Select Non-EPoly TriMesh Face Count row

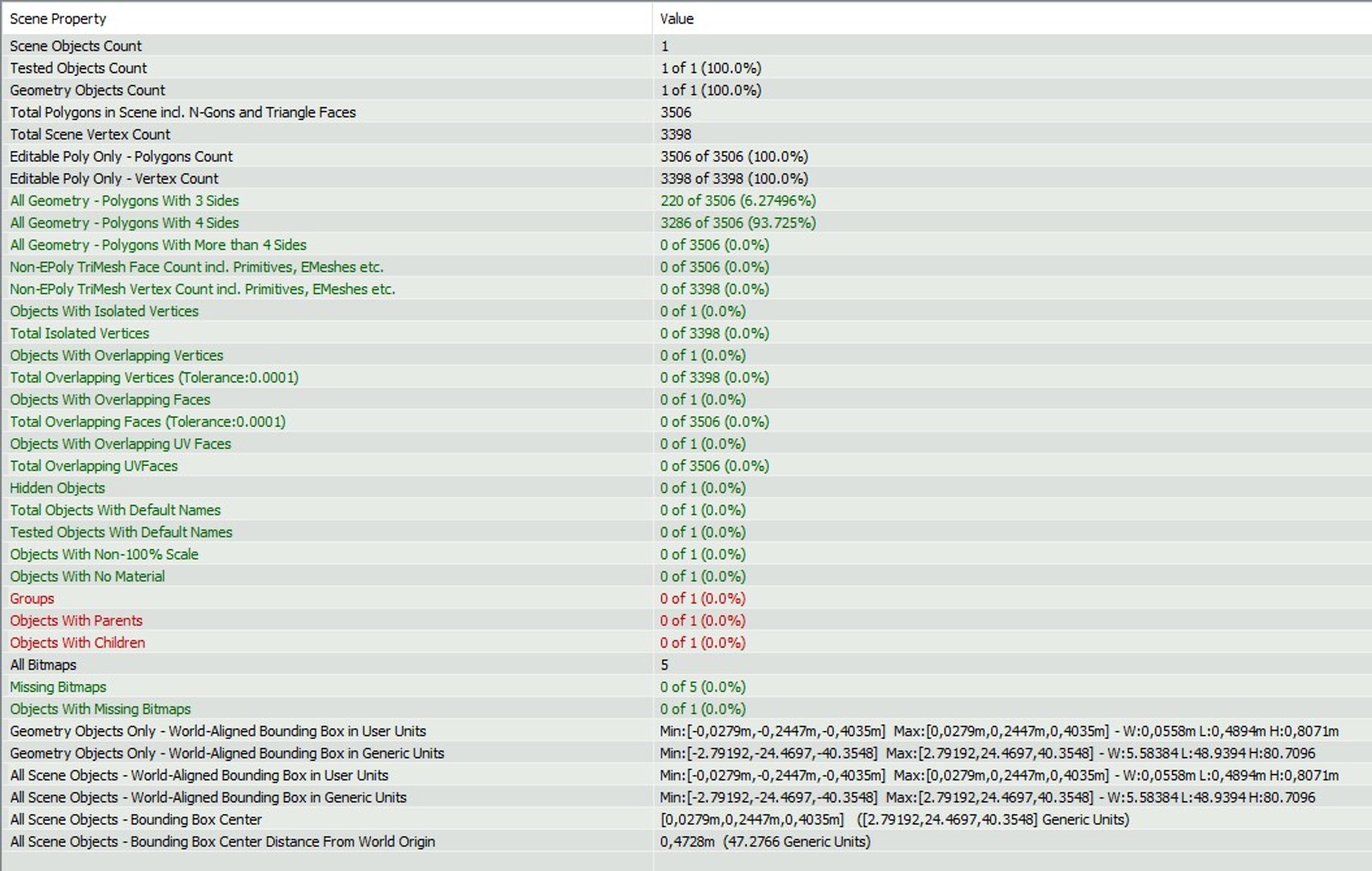[x=686, y=267]
